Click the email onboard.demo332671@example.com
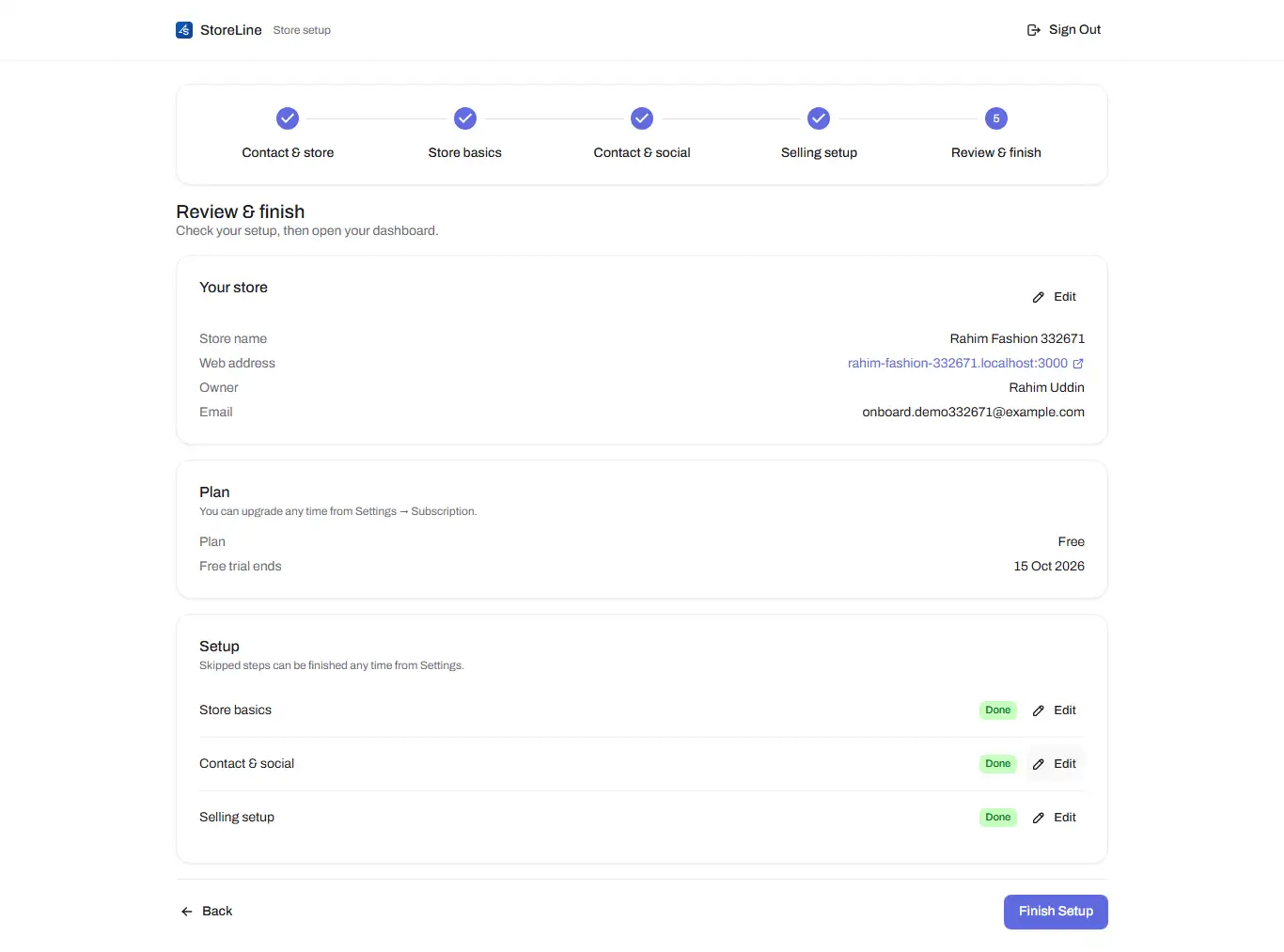 [x=974, y=413]
